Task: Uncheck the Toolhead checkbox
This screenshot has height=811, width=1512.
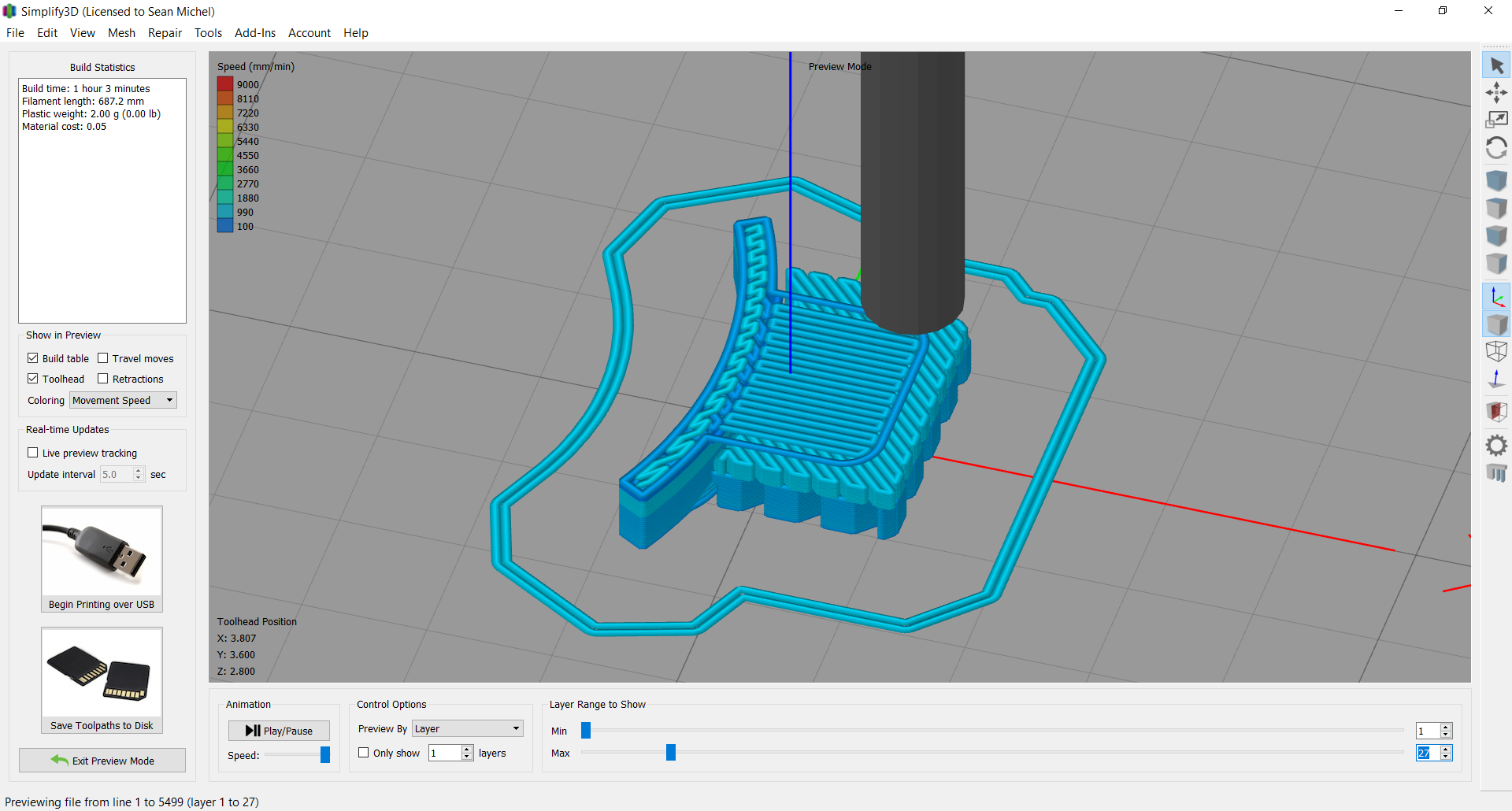Action: tap(33, 379)
